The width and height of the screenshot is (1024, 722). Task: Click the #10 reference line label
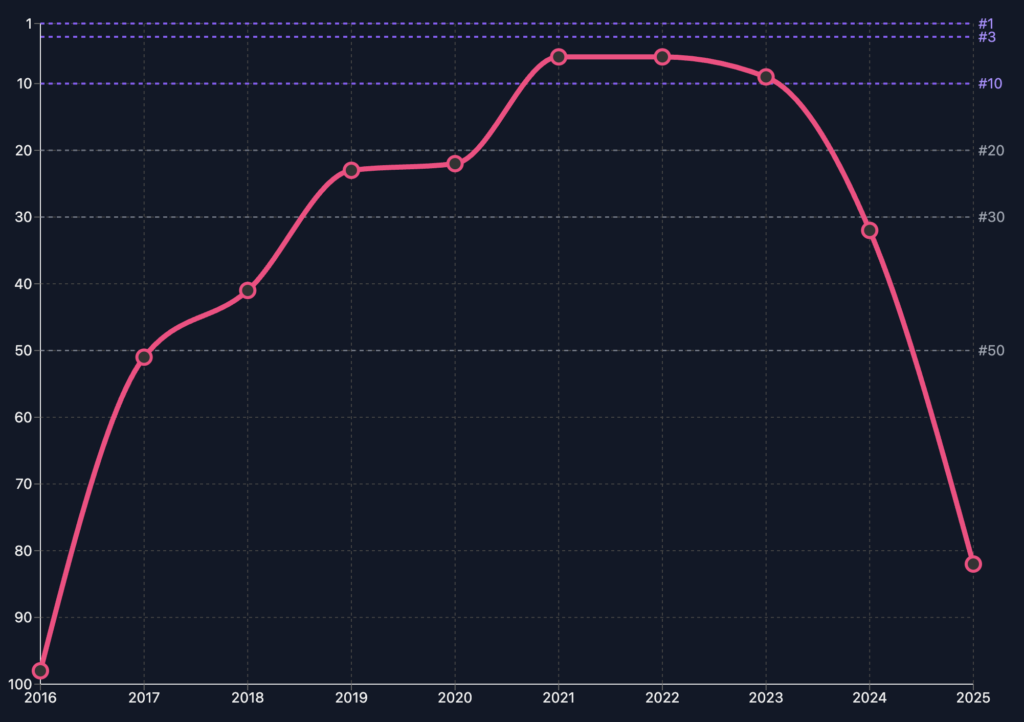click(x=990, y=84)
